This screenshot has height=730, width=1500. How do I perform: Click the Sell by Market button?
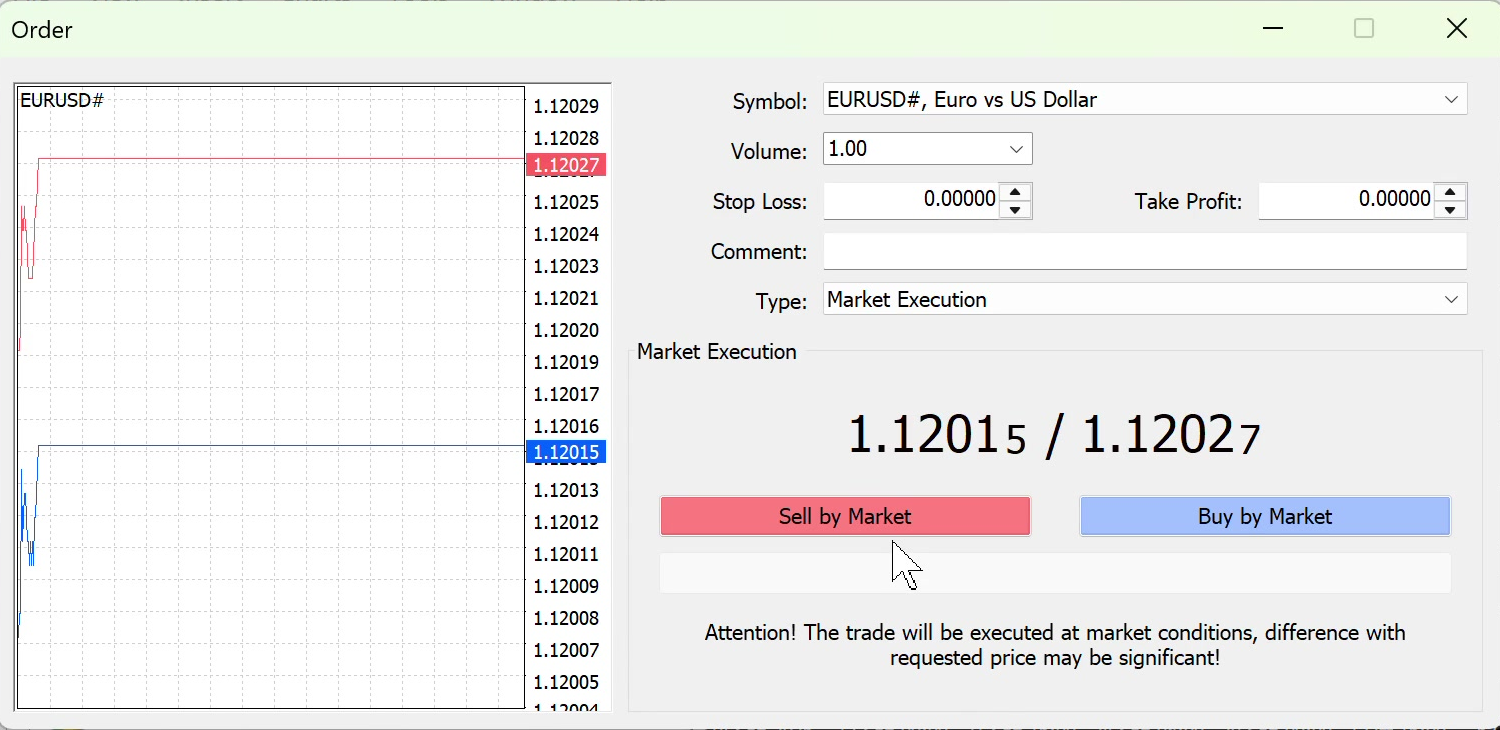tap(845, 516)
